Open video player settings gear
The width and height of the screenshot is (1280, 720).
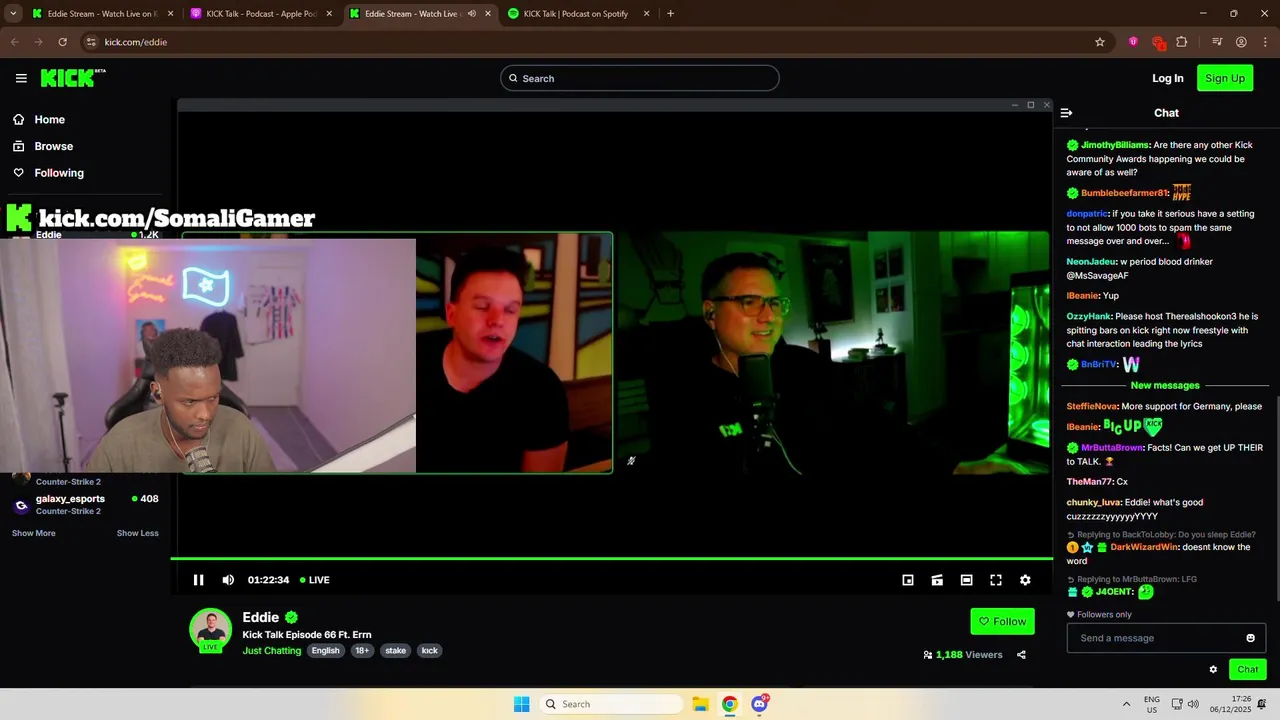coord(1025,580)
